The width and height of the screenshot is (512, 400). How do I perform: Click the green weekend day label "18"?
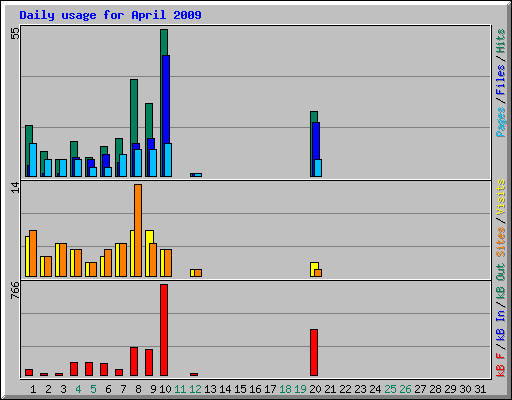coord(285,389)
